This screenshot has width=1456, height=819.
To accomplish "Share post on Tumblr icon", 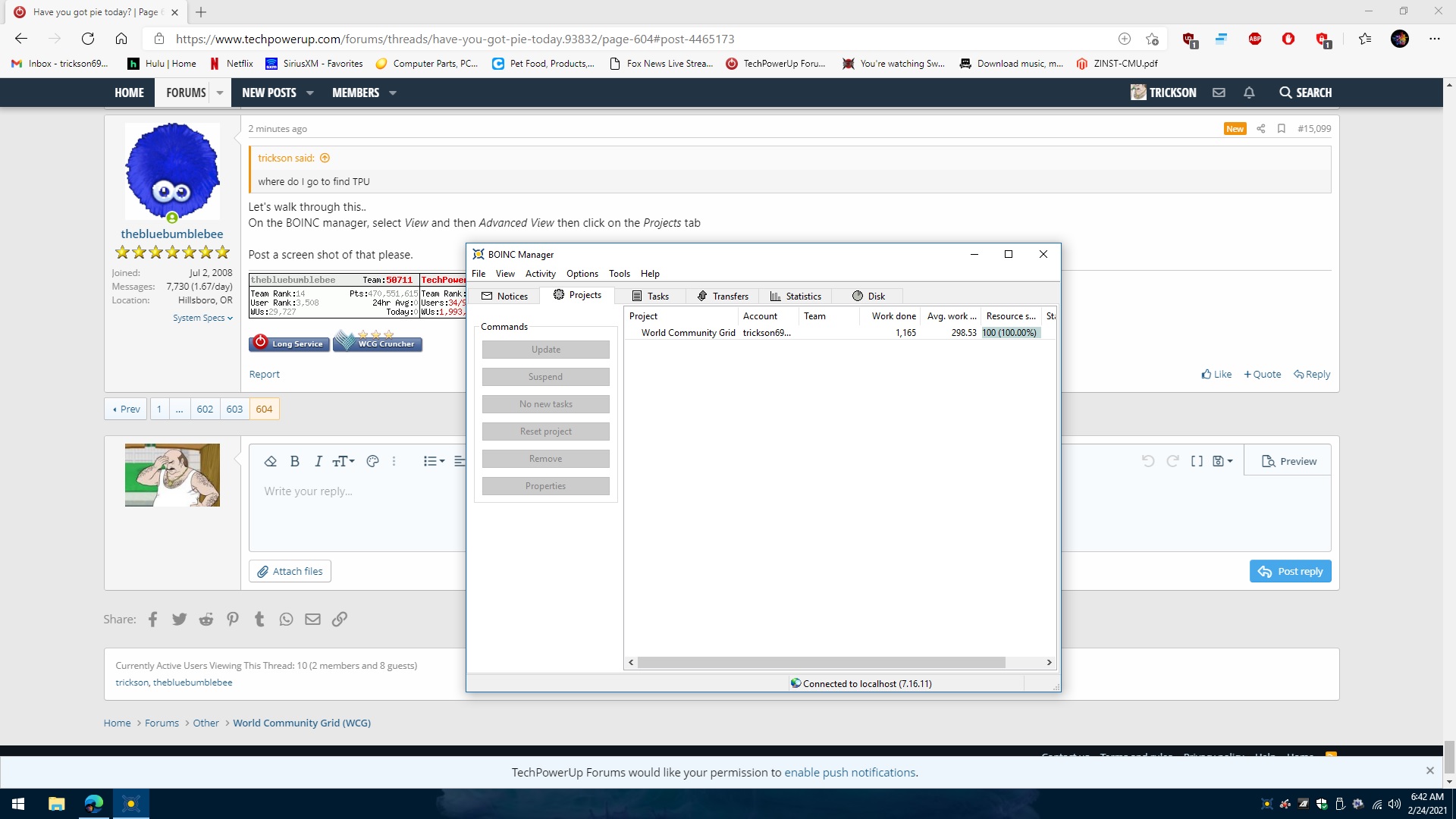I will [x=259, y=620].
